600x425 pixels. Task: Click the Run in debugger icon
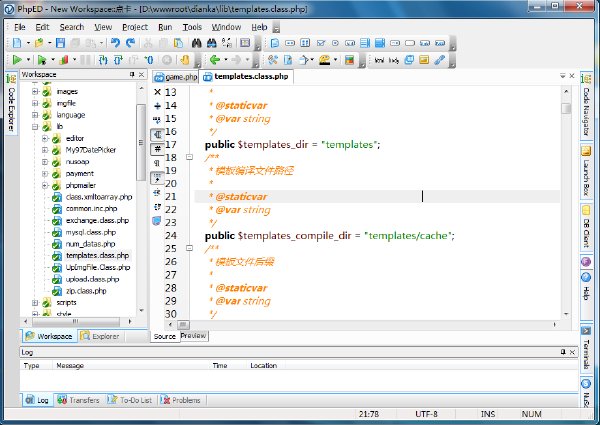point(42,60)
